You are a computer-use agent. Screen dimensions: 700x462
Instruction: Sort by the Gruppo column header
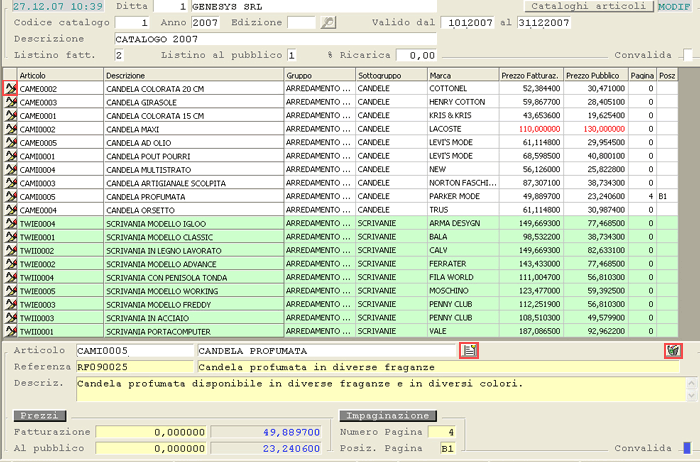click(x=320, y=75)
